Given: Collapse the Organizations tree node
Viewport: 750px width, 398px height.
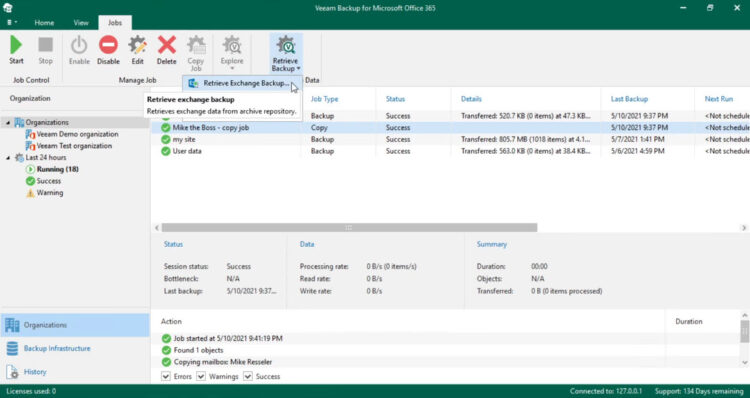Looking at the screenshot, I should pyautogui.click(x=8, y=122).
